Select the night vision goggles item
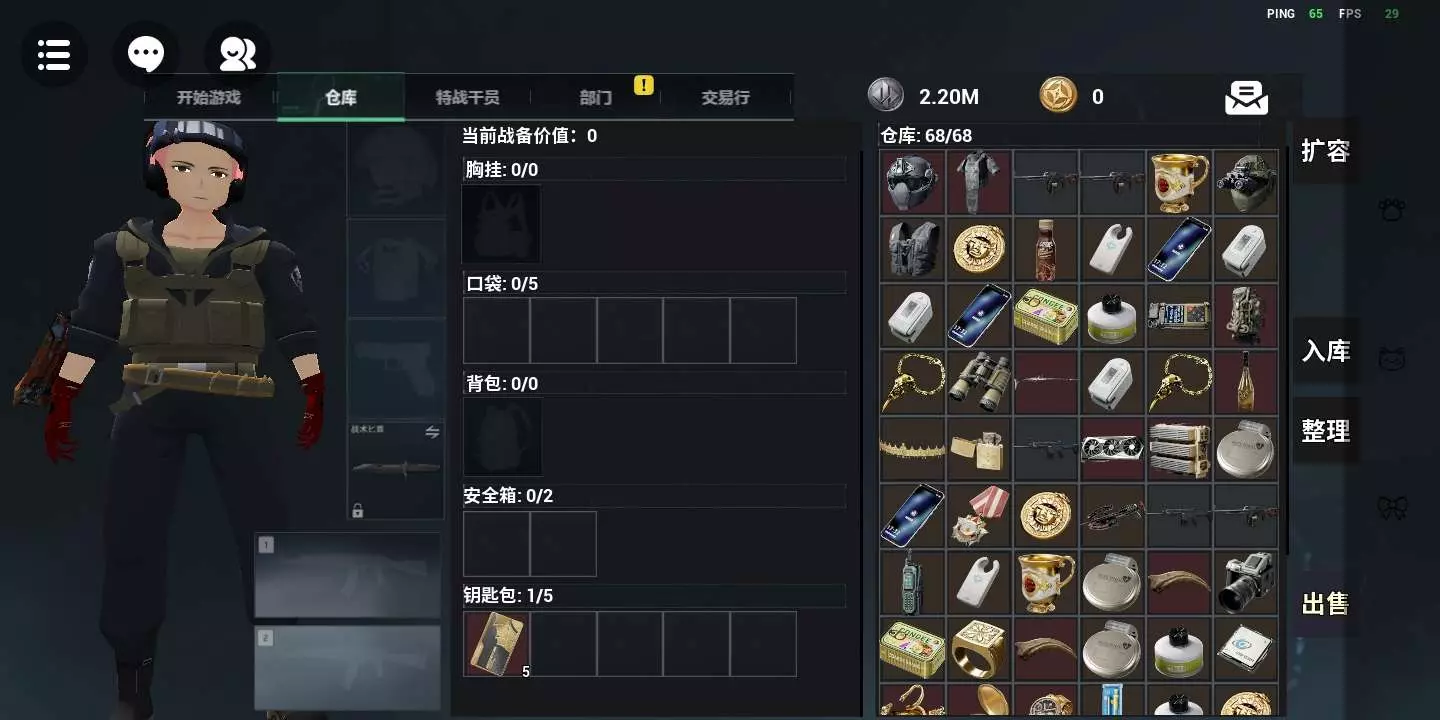This screenshot has height=720, width=1440. (1246, 182)
